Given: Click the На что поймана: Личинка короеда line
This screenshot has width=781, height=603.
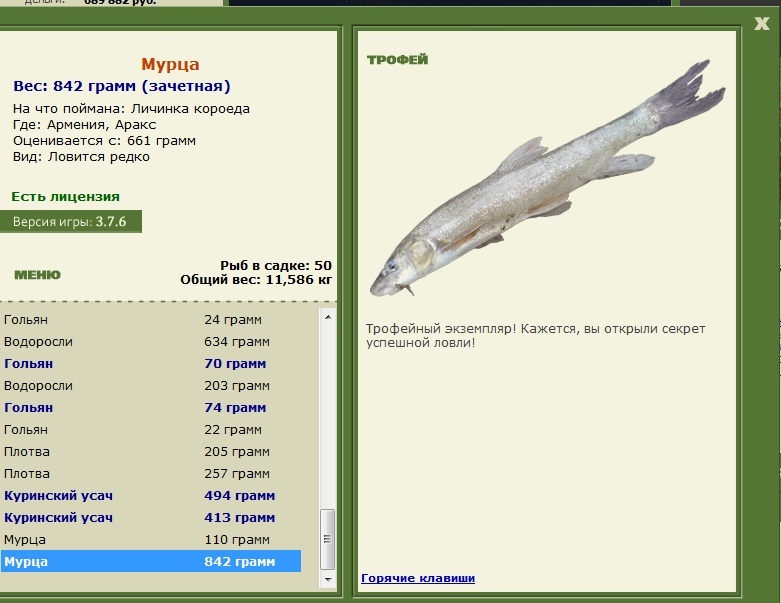Looking at the screenshot, I should (x=131, y=109).
